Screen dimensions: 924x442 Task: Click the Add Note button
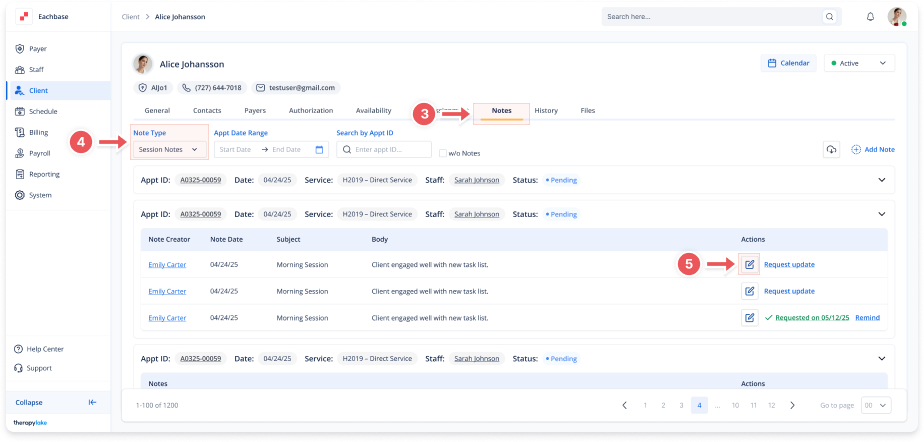coord(872,149)
